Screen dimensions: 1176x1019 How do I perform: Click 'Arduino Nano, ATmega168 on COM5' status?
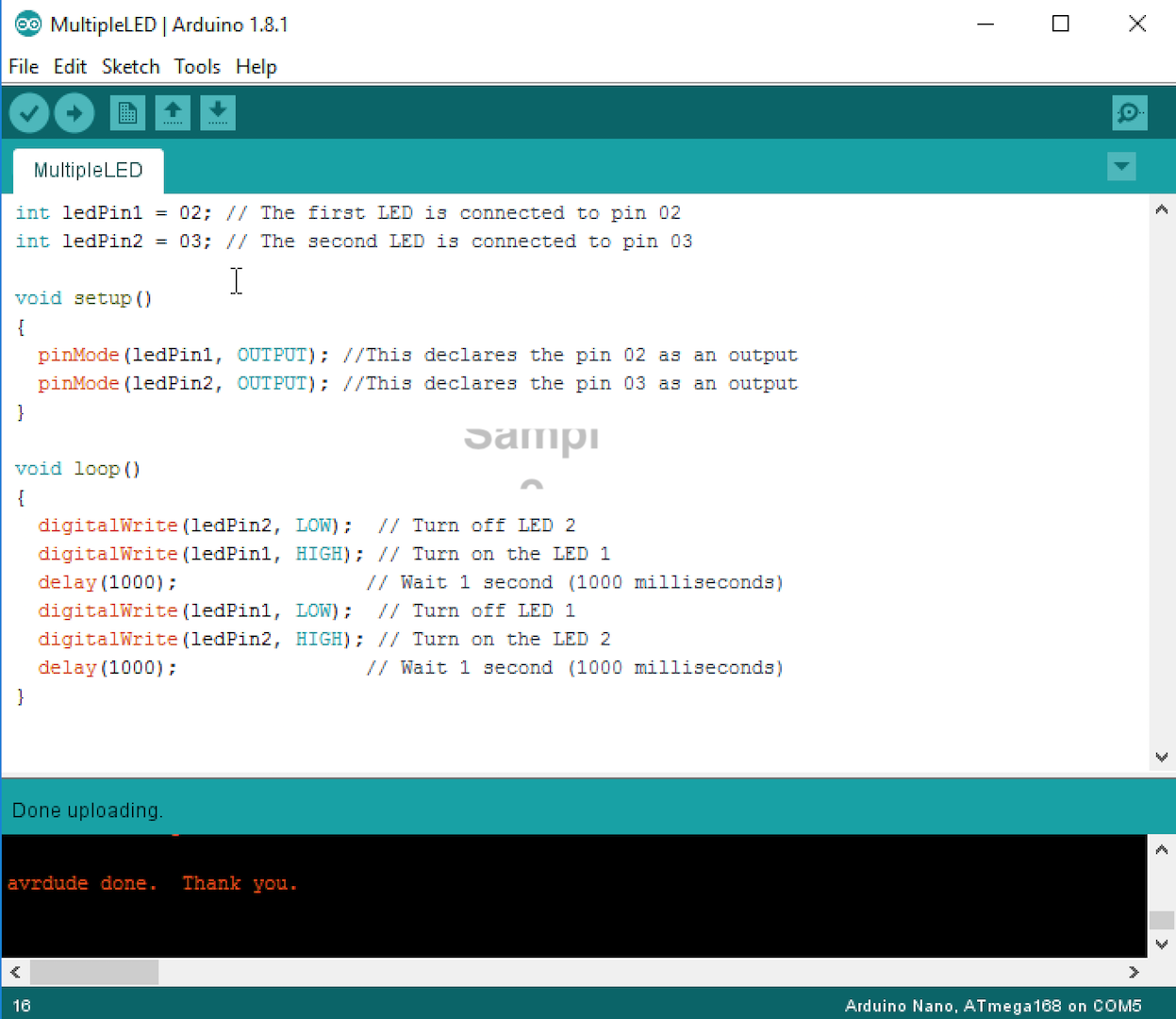tap(993, 1006)
